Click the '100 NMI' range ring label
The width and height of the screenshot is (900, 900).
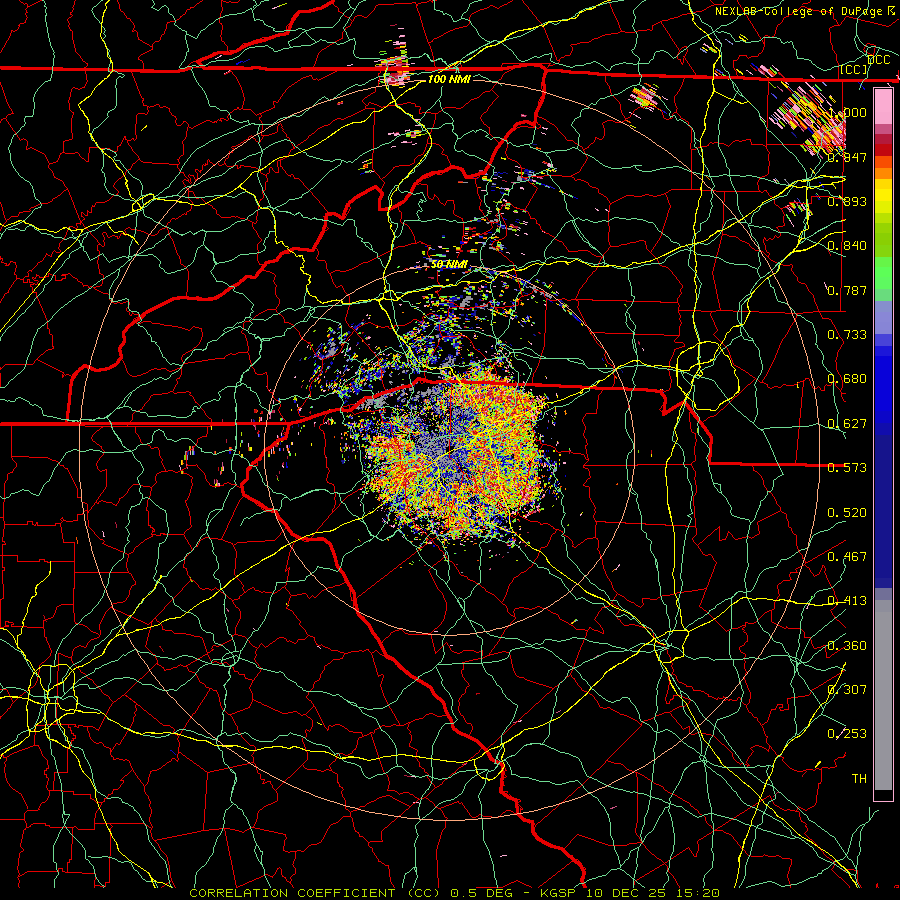click(x=449, y=79)
